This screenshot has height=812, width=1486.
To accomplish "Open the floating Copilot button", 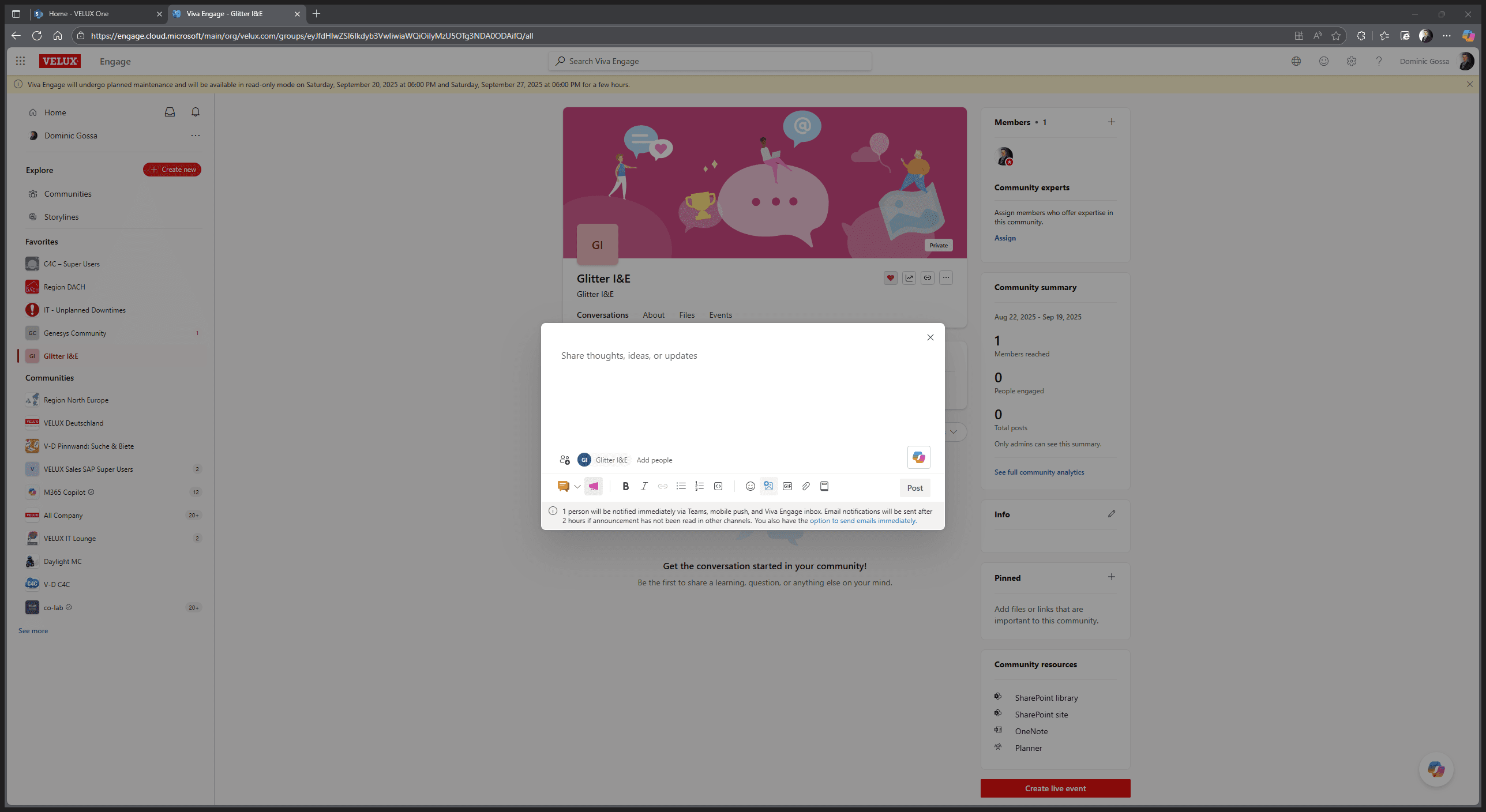I will (x=1435, y=769).
